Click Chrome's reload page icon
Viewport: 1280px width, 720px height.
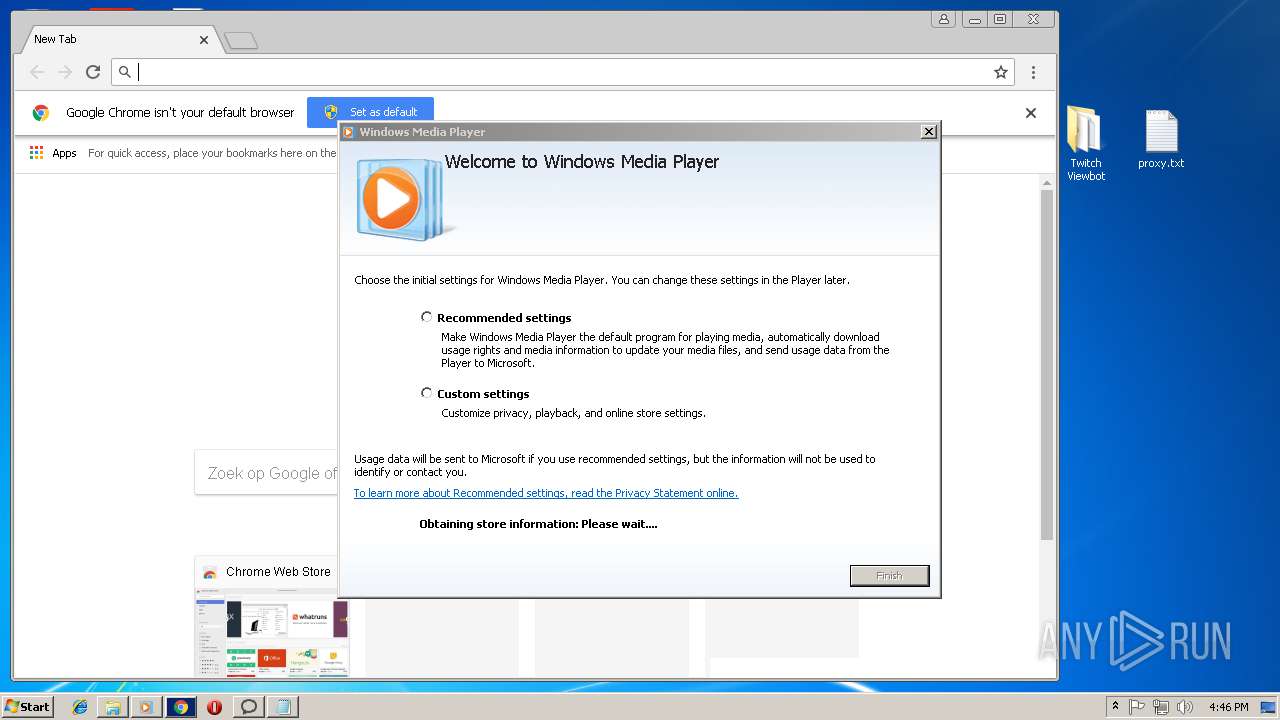tap(93, 72)
